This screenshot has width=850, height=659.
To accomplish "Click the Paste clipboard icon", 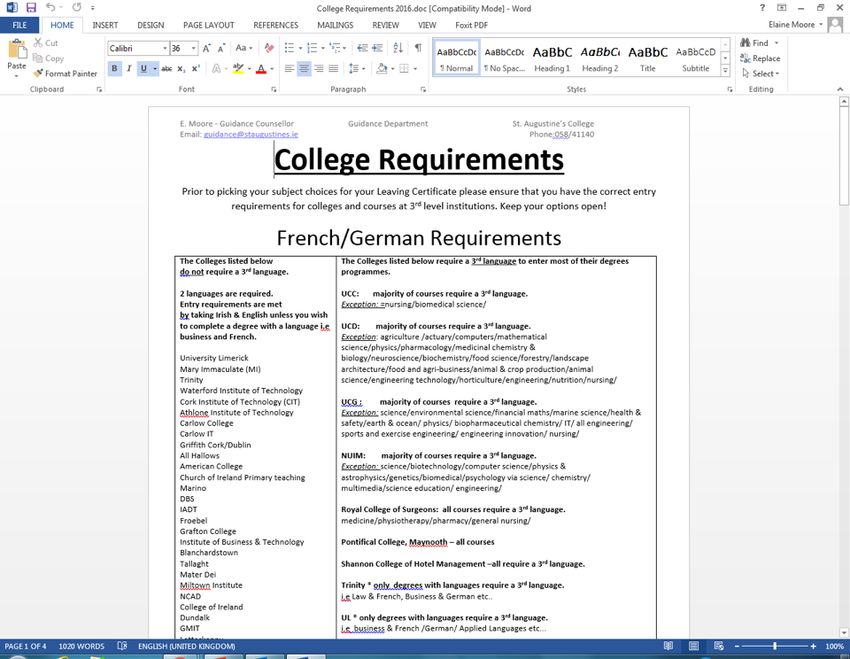I will point(17,49).
